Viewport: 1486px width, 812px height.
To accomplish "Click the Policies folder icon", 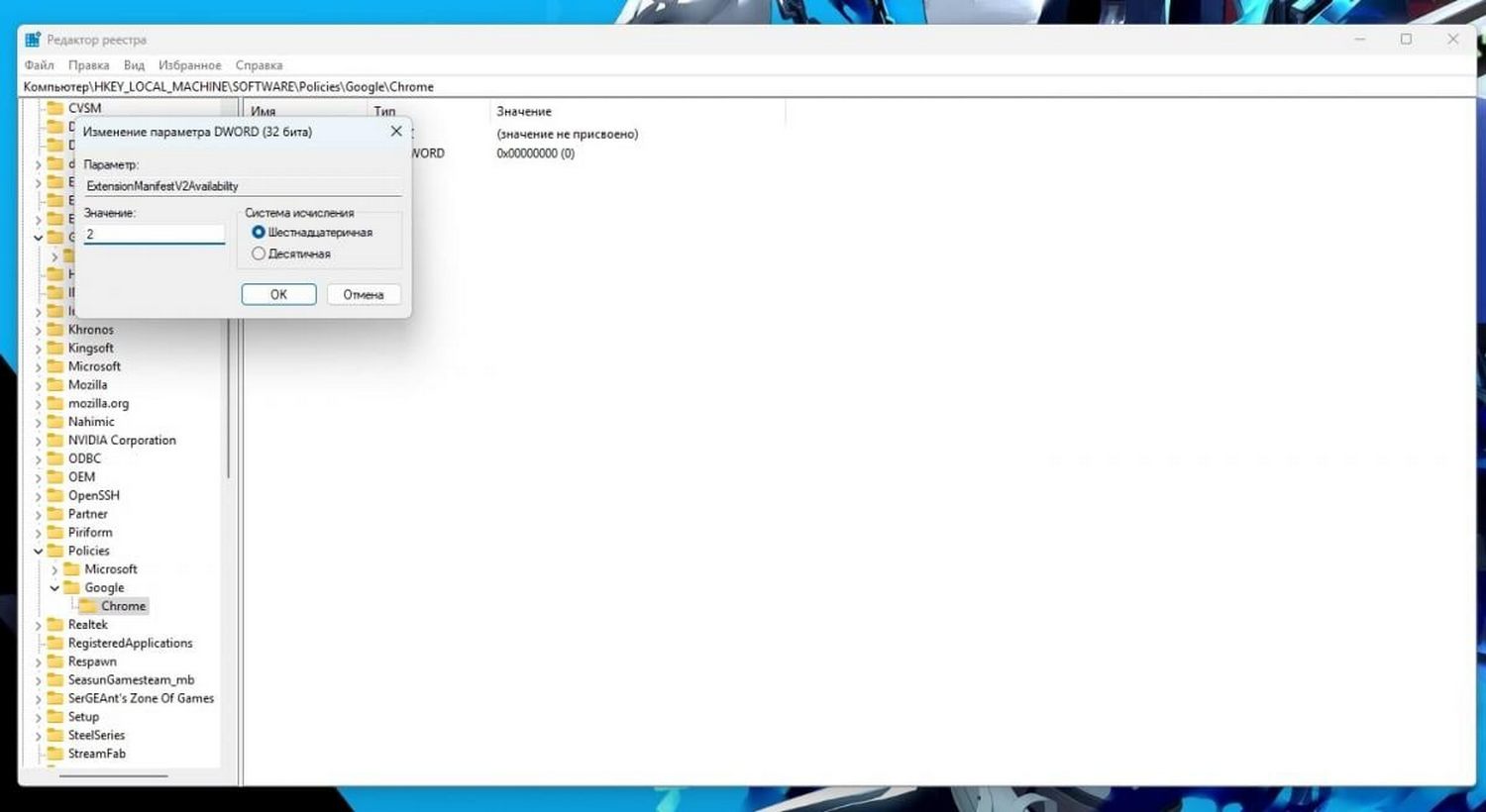I will [x=55, y=551].
